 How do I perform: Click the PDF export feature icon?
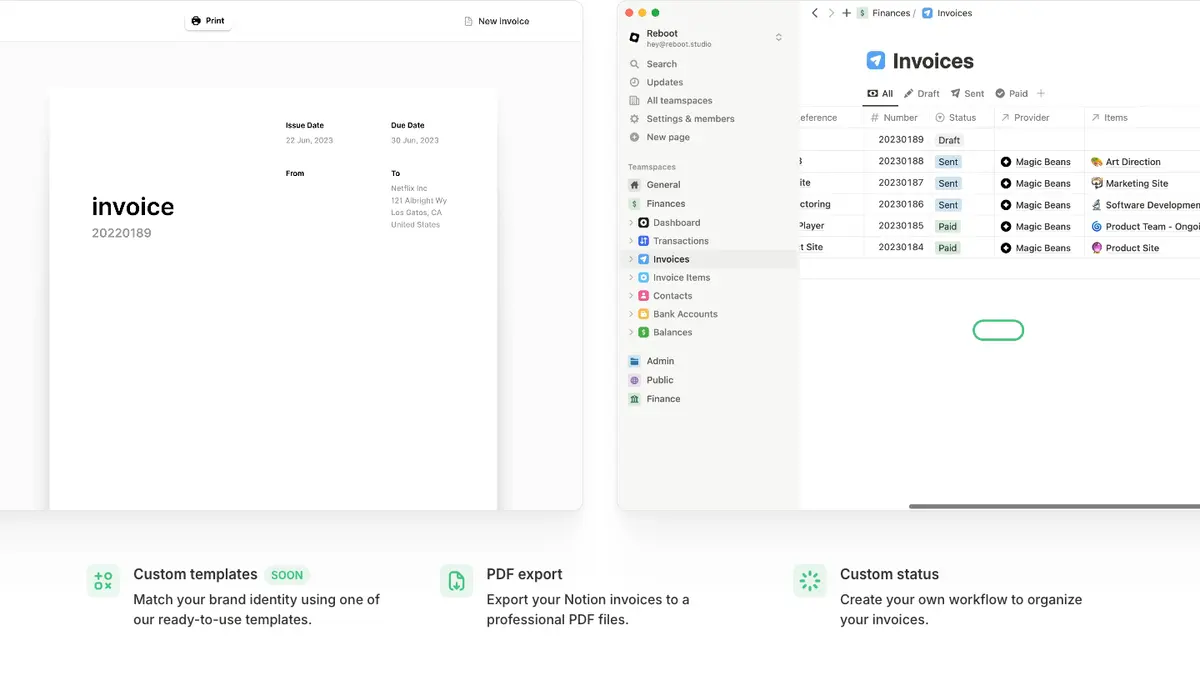[x=456, y=581]
